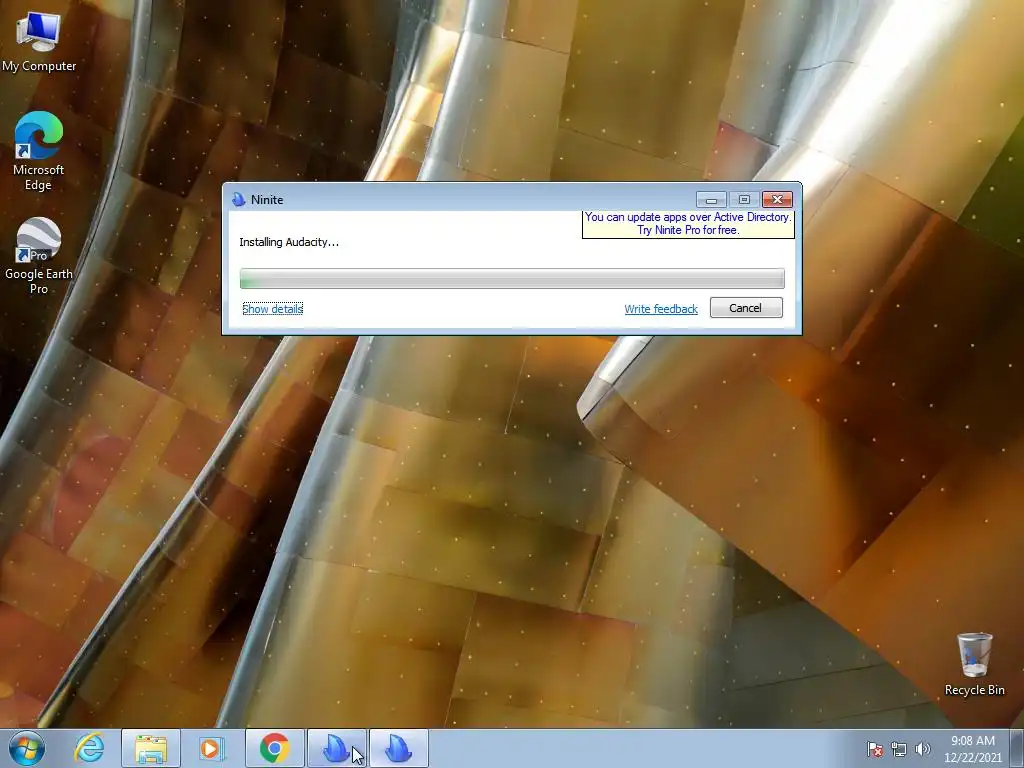Open the clock showing 9:08 AM
This screenshot has height=768, width=1024.
[972, 749]
